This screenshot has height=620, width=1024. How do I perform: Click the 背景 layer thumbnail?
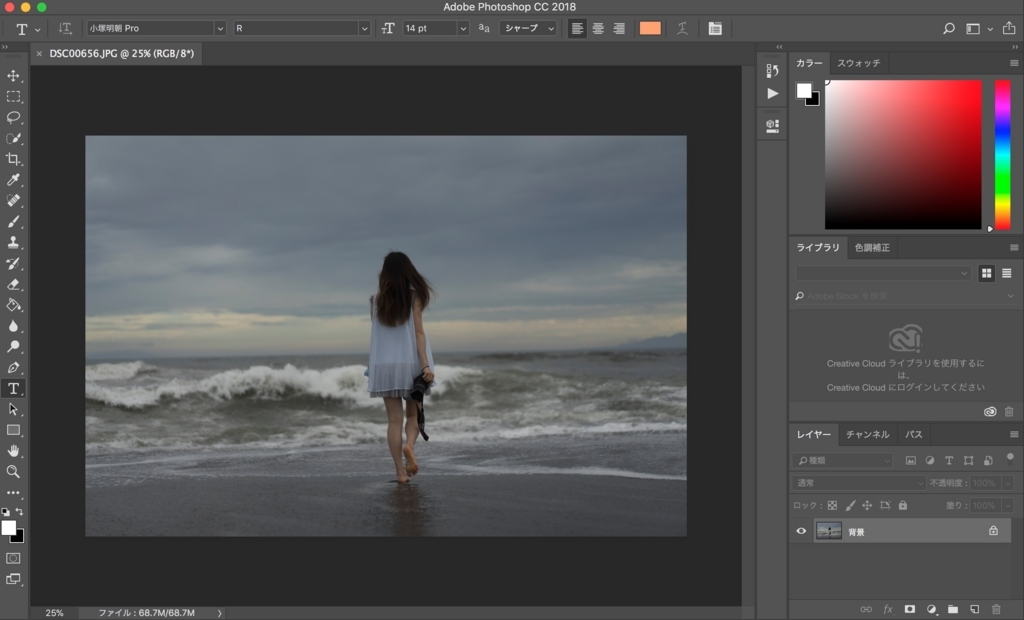tap(828, 531)
